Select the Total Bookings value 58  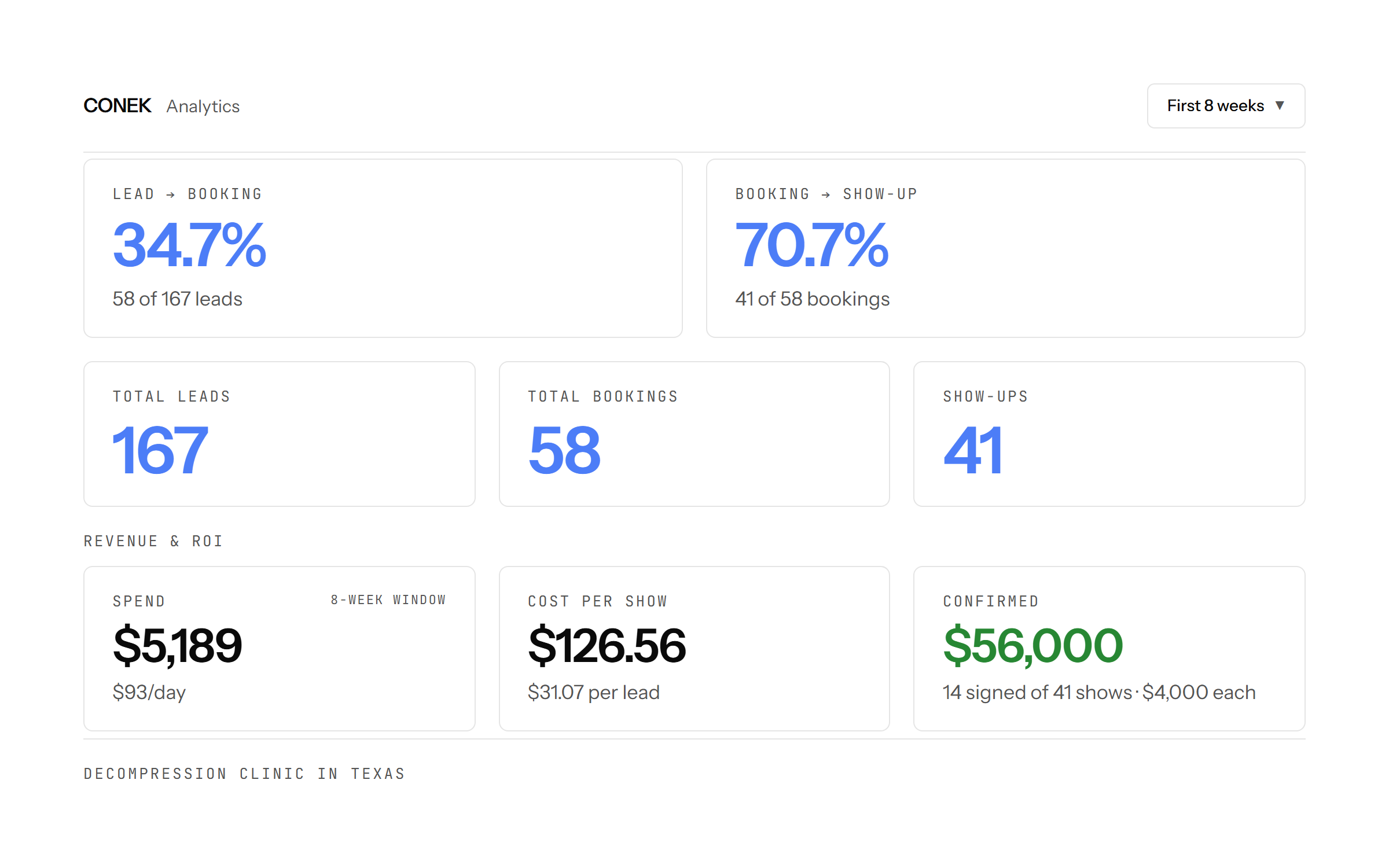coord(565,450)
